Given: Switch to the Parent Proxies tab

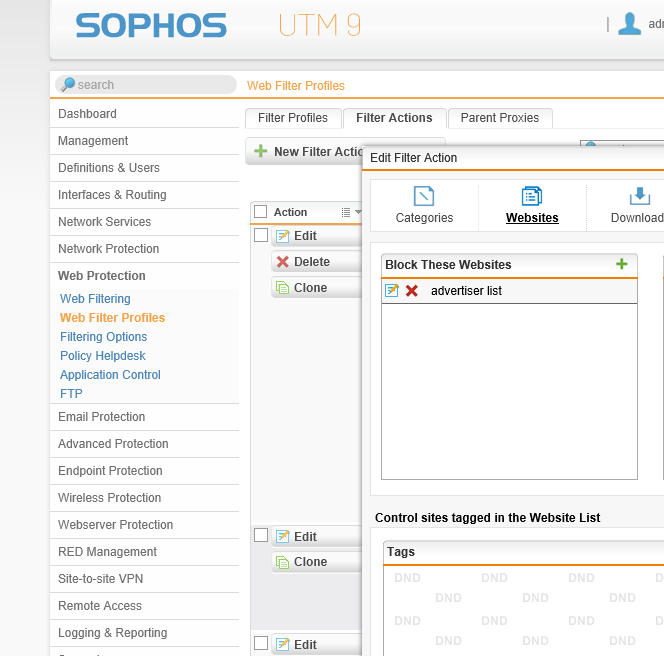Looking at the screenshot, I should (x=499, y=118).
